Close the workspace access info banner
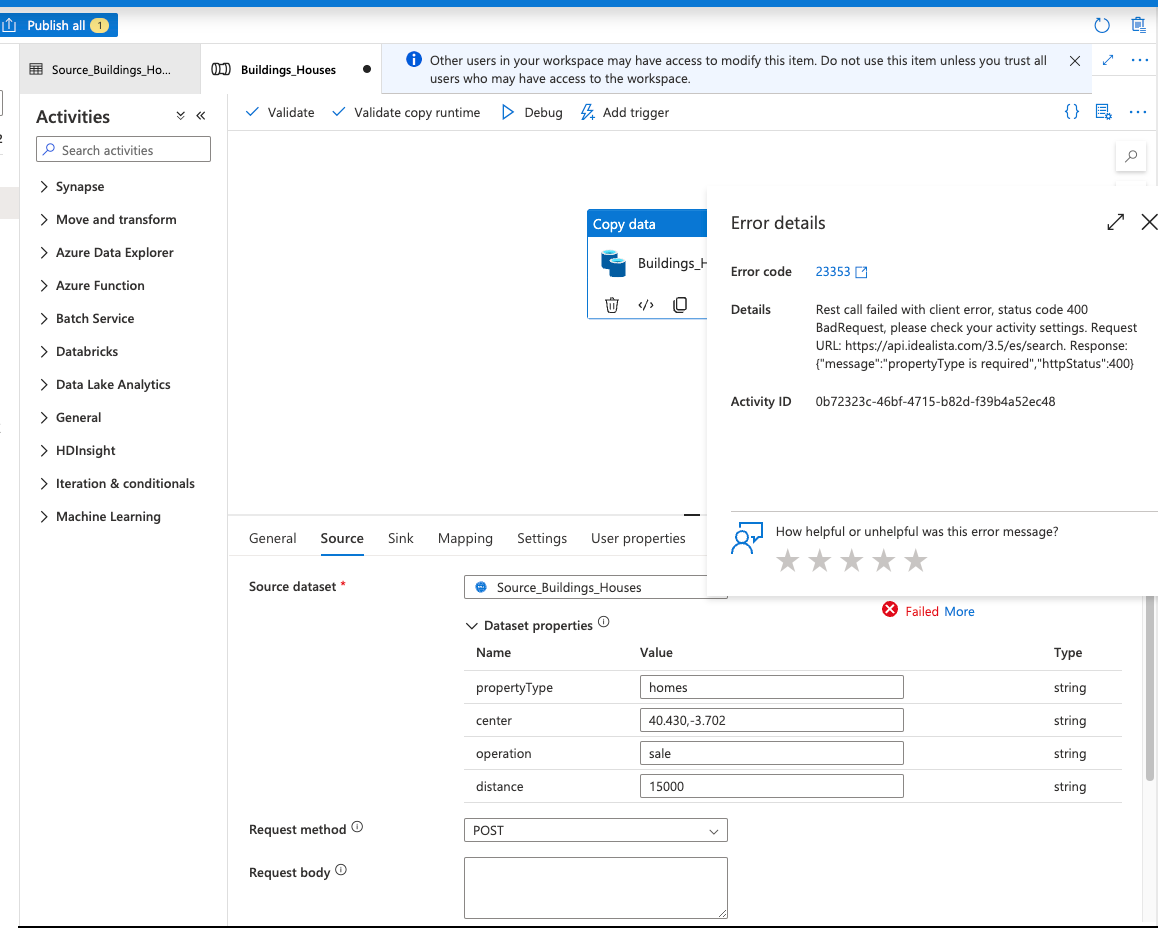The height and width of the screenshot is (928, 1158). (x=1075, y=61)
